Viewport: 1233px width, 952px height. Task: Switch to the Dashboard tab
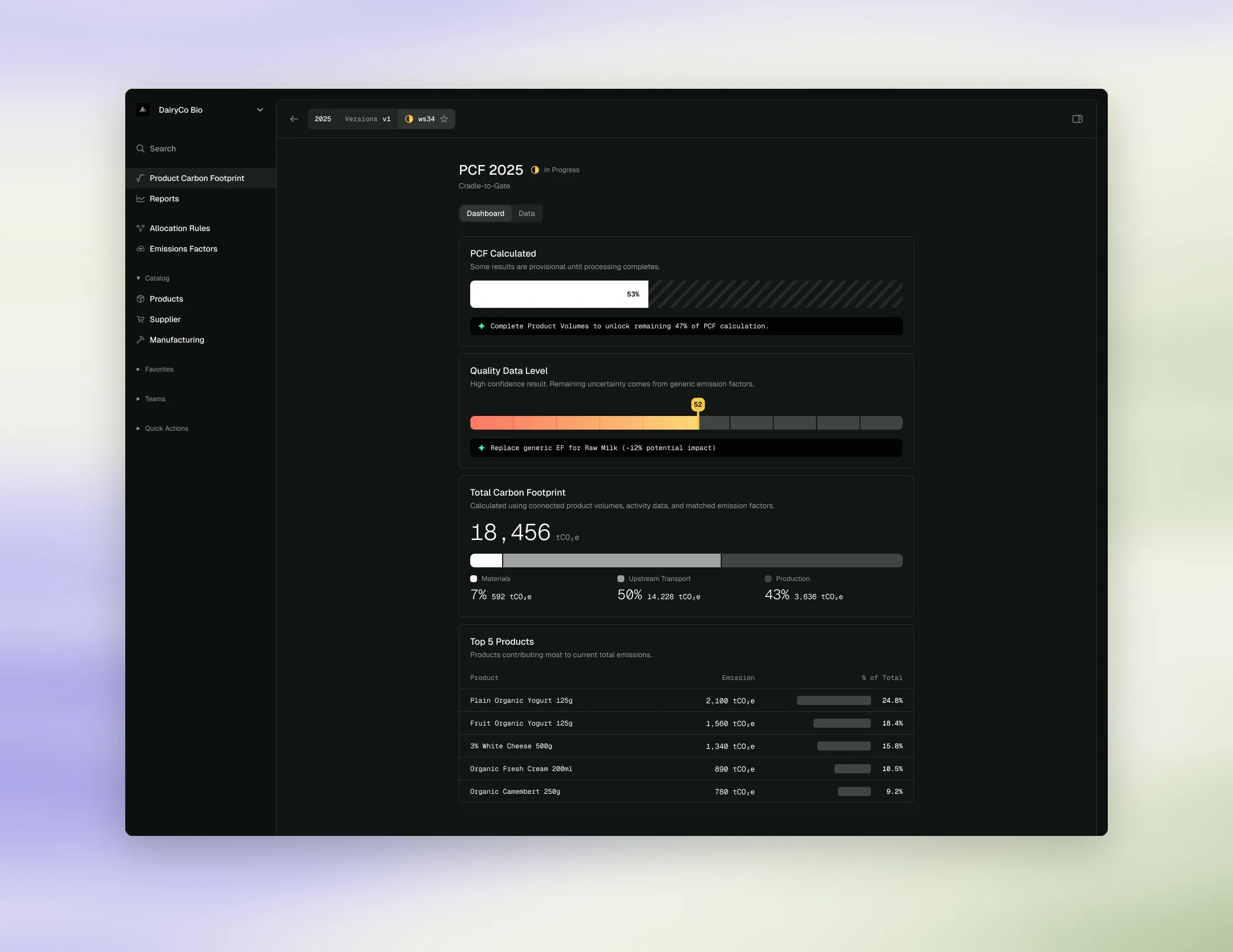[486, 213]
